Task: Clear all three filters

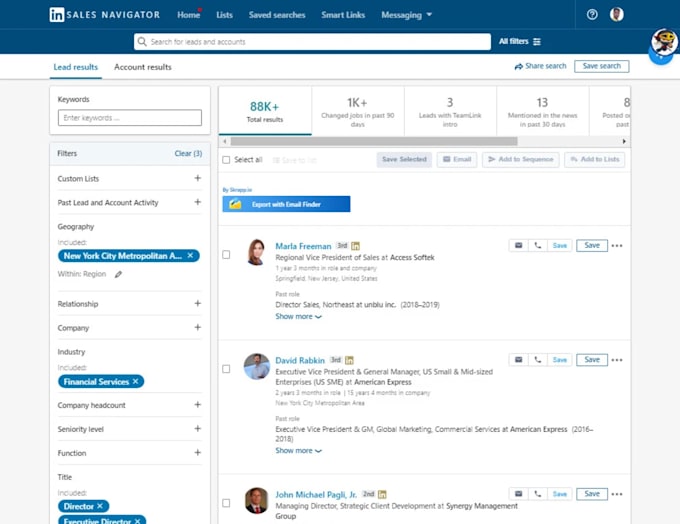Action: click(188, 153)
